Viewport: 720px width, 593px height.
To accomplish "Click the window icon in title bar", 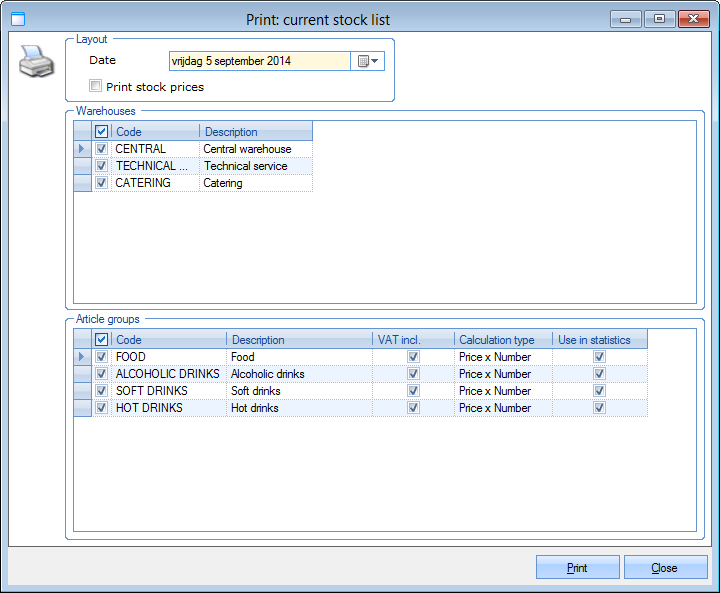I will coord(17,19).
